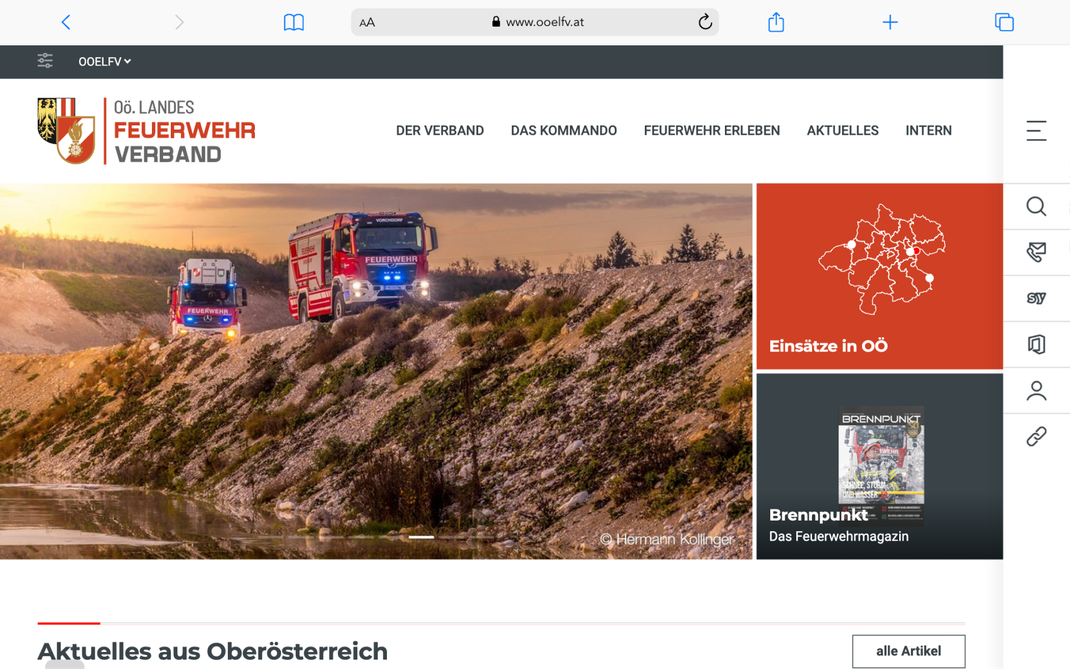The width and height of the screenshot is (1070, 669).
Task: Open the link-sharing chain icon
Action: [x=1036, y=436]
